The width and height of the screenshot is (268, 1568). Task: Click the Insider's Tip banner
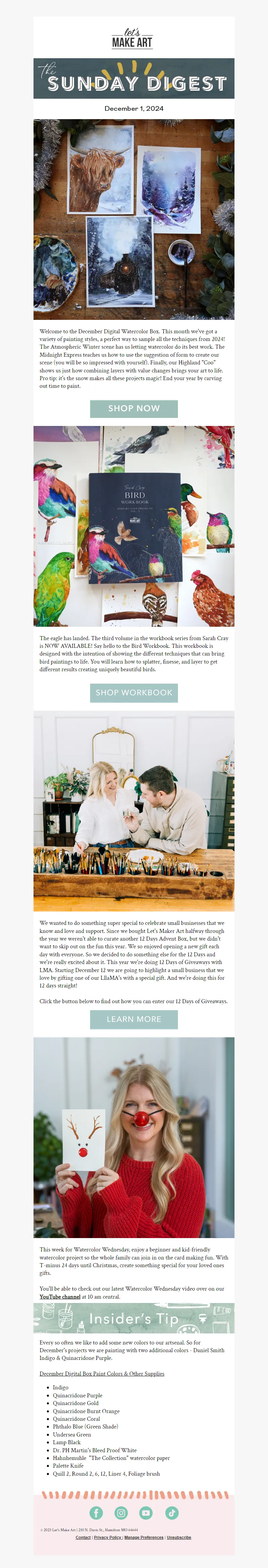134,1318
